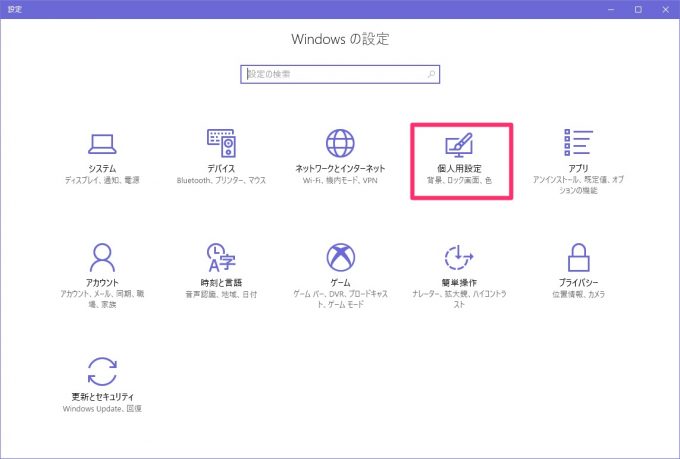Viewport: 680px width, 459px height.
Task: Click the search magnifier icon
Action: point(431,74)
